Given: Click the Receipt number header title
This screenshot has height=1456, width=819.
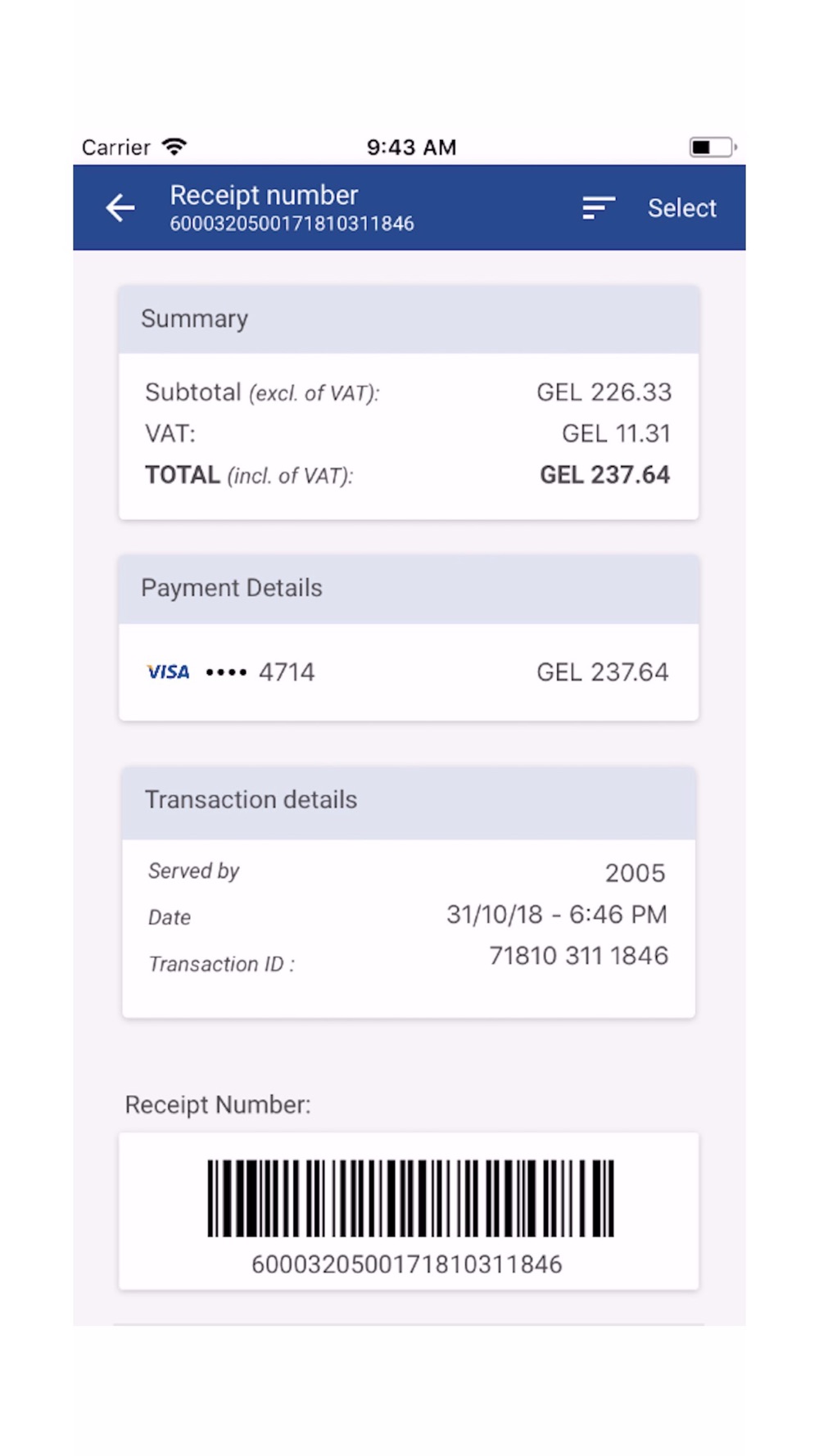Looking at the screenshot, I should [264, 195].
